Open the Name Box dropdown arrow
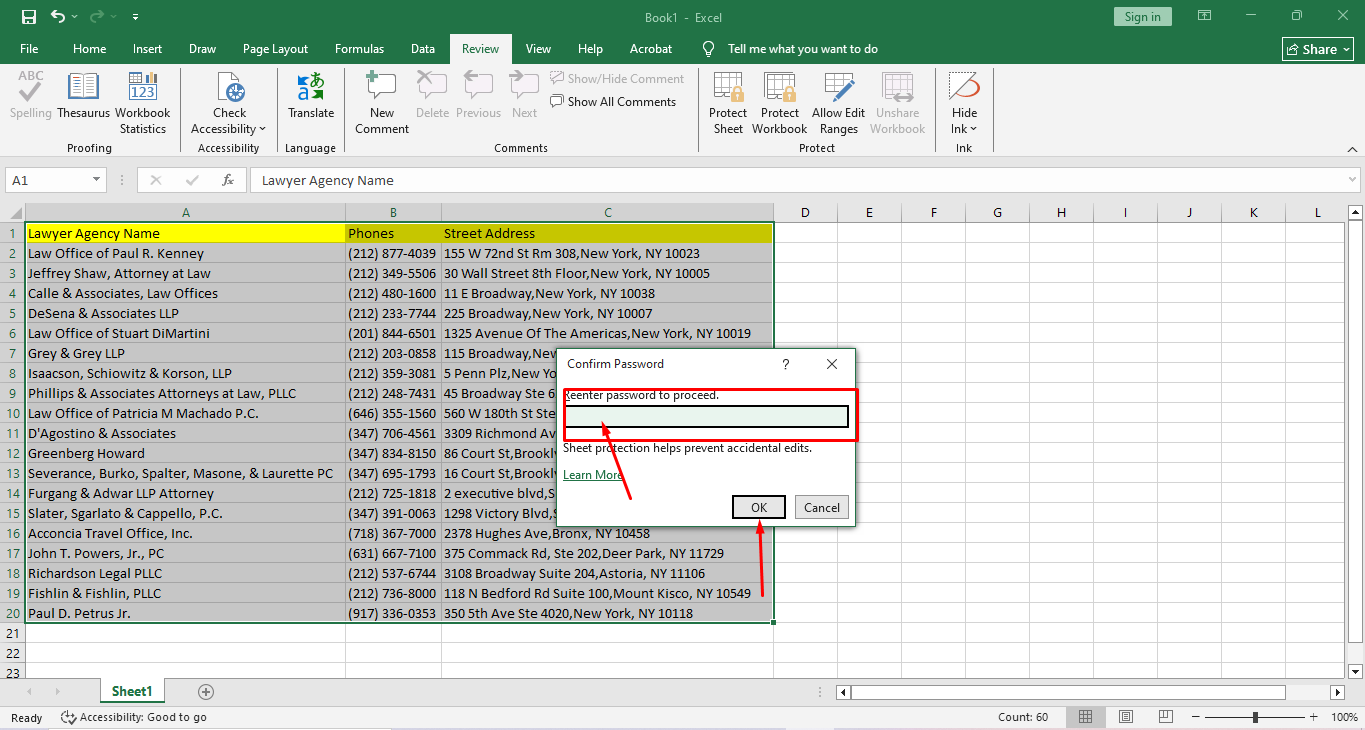1365x730 pixels. point(97,180)
